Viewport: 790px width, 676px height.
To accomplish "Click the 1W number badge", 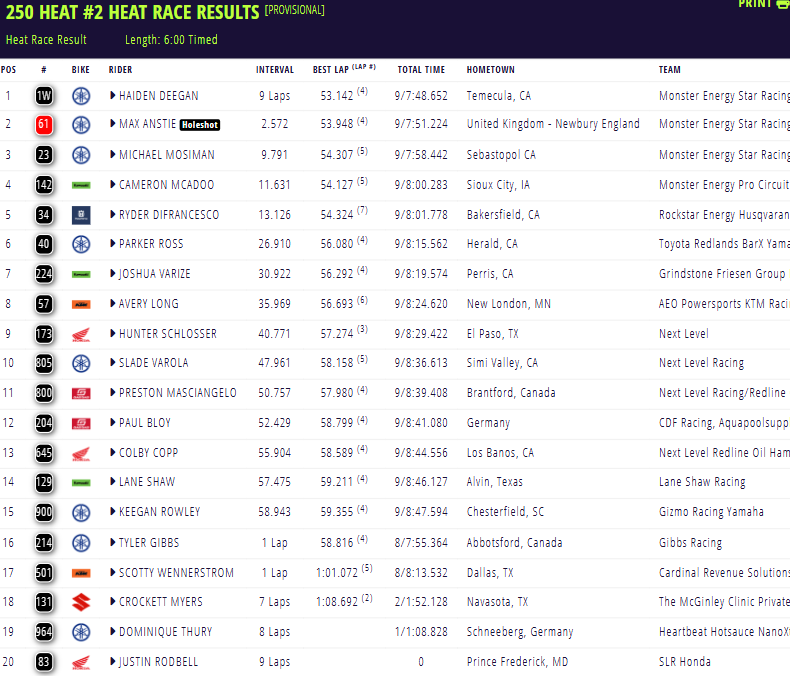I will 44,96.
